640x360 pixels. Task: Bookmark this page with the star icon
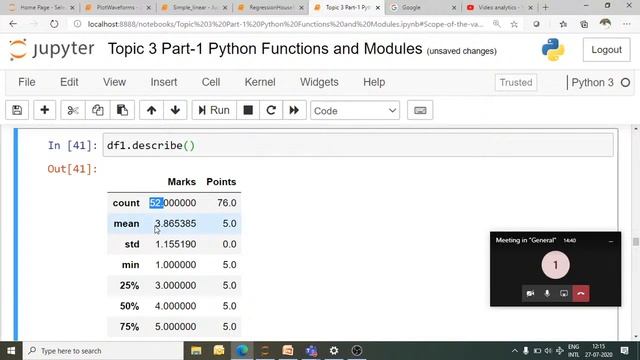coord(514,24)
